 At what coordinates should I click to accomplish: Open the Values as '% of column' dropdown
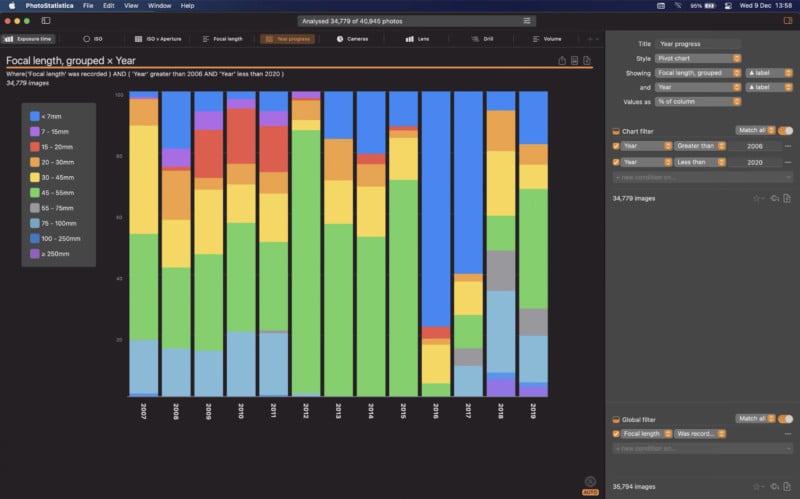697,101
